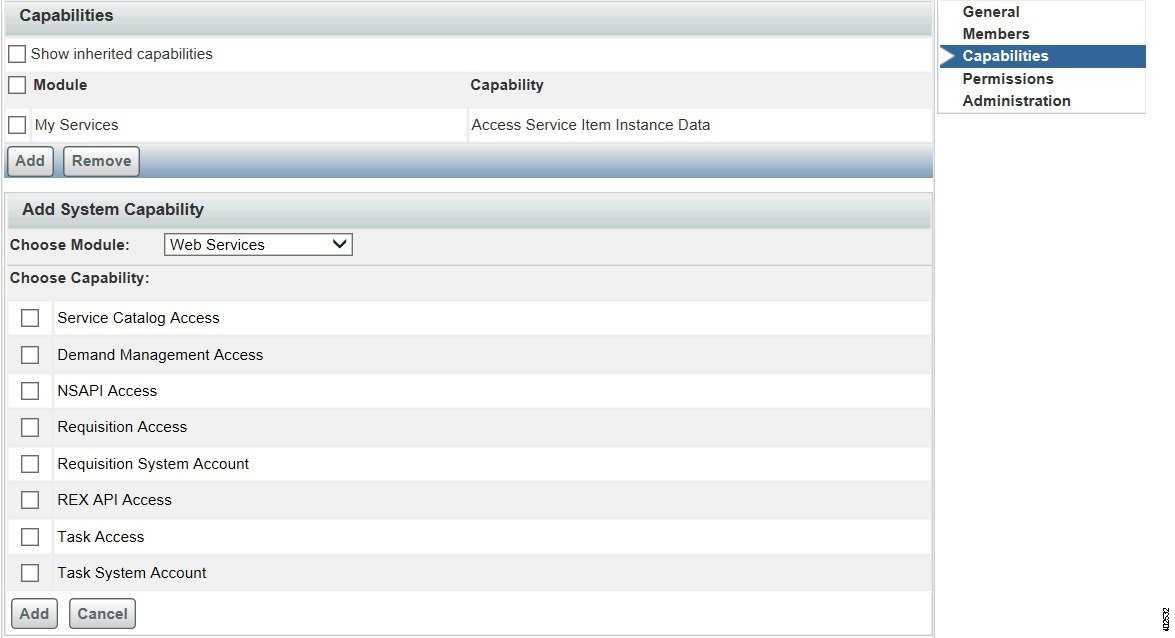Click the Remove button
Screen dimensions: 1175x638
tap(100, 161)
